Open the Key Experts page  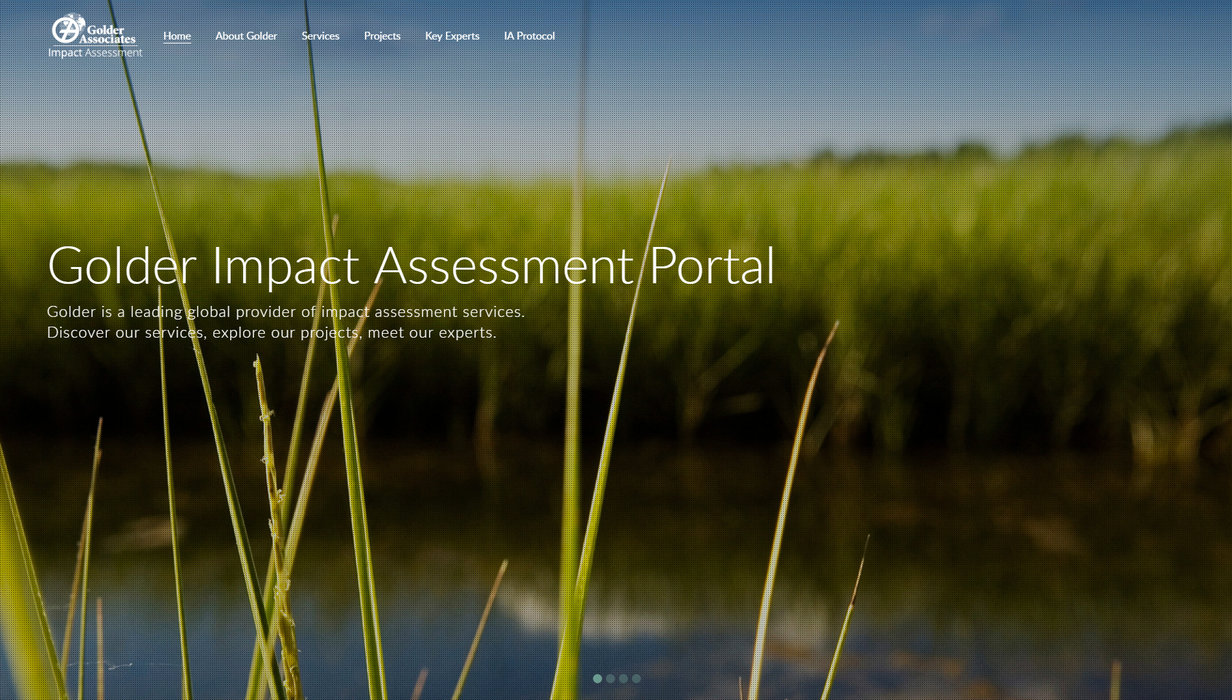(x=452, y=36)
